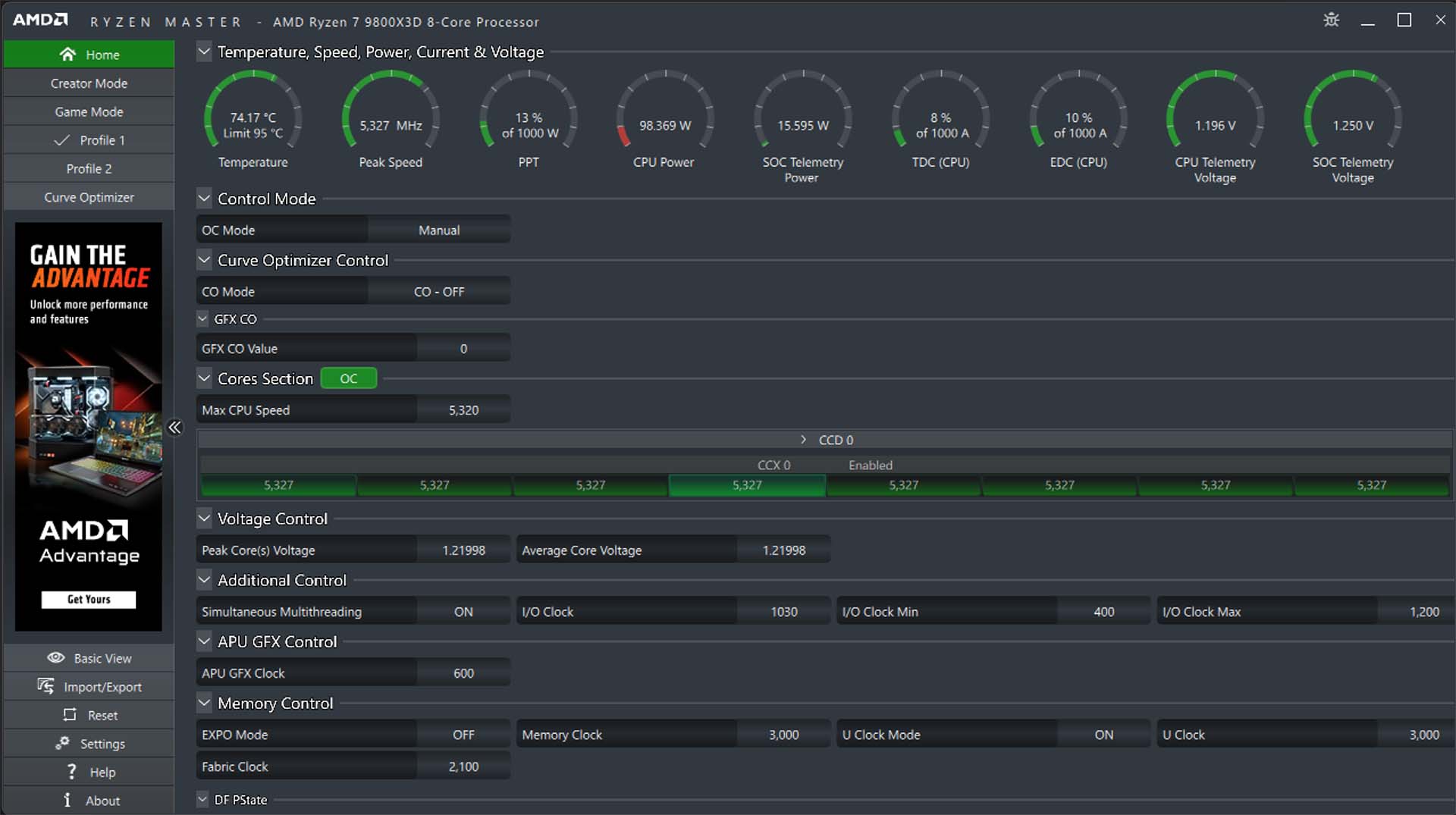Collapse the Voltage Control section
1456x815 pixels.
(204, 519)
